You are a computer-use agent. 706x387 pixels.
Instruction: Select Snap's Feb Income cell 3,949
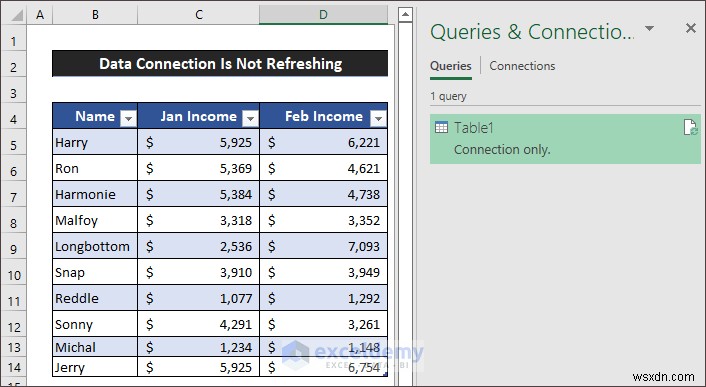[323, 272]
